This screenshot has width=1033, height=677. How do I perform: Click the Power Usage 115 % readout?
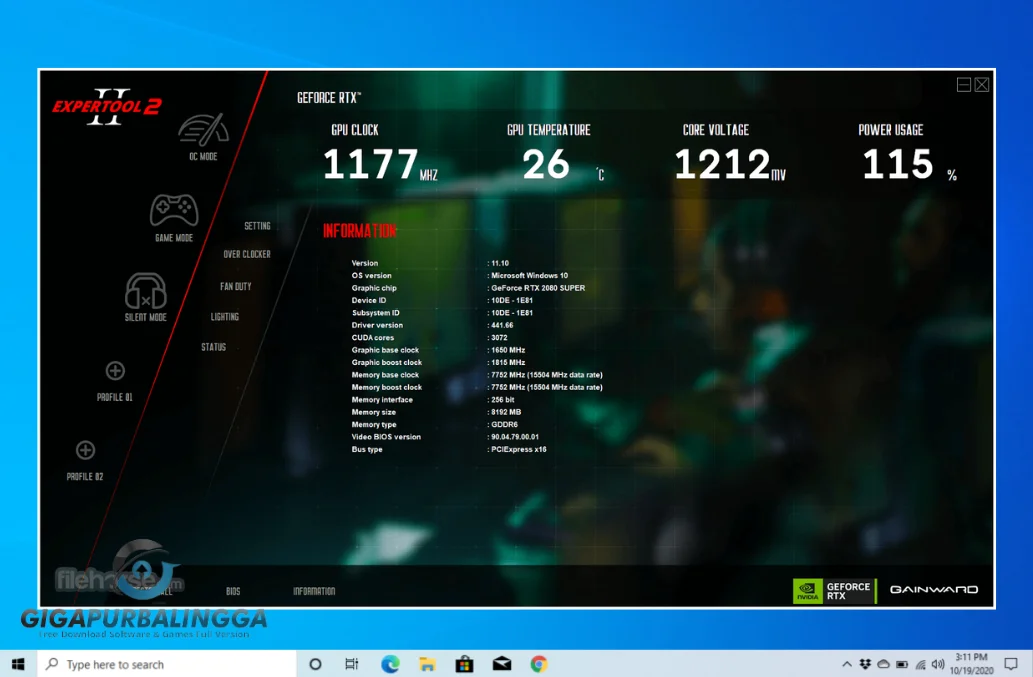click(910, 164)
